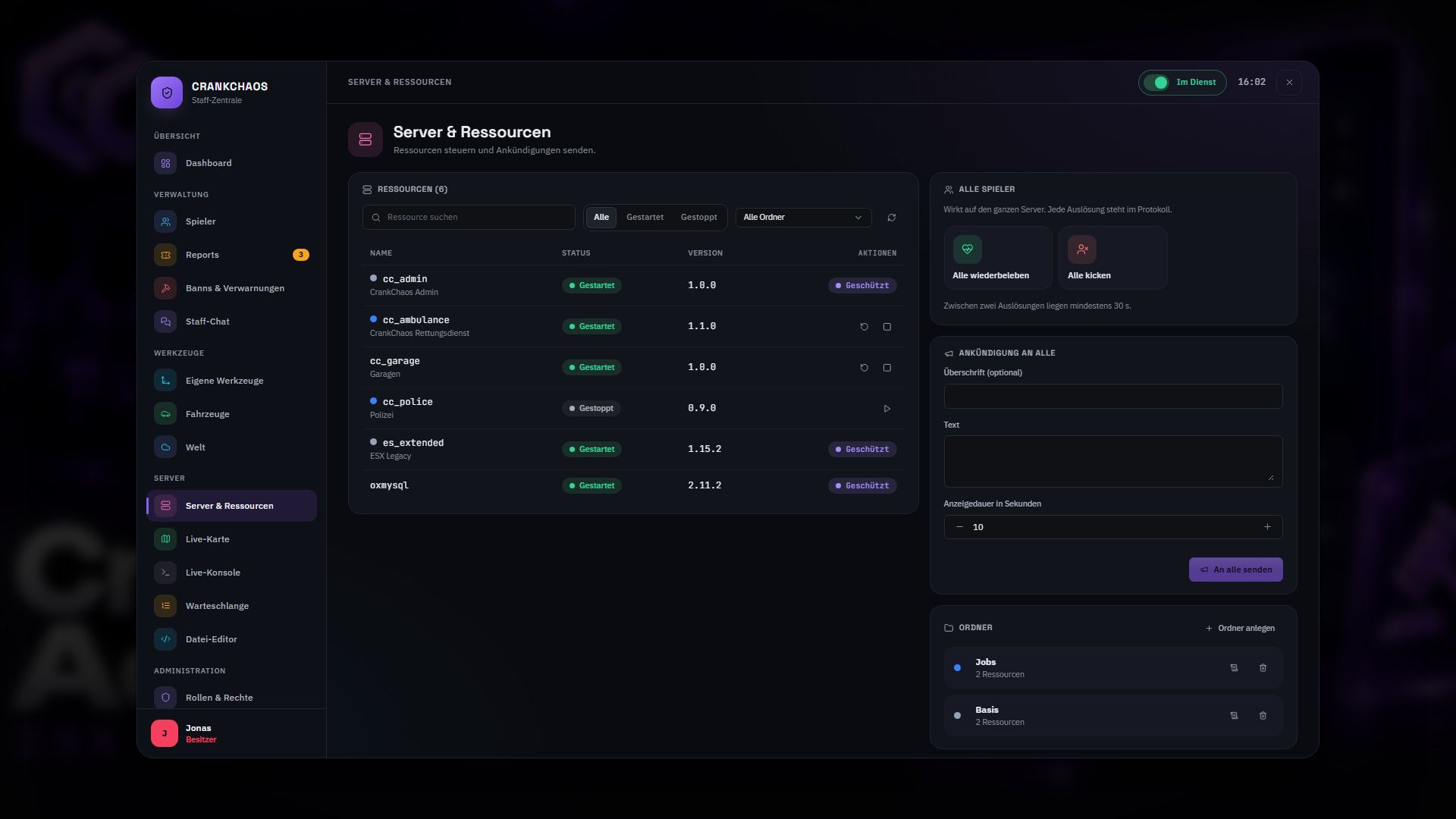Open Jonas Besitzer user profile
Viewport: 1456px width, 819px height.
231,733
